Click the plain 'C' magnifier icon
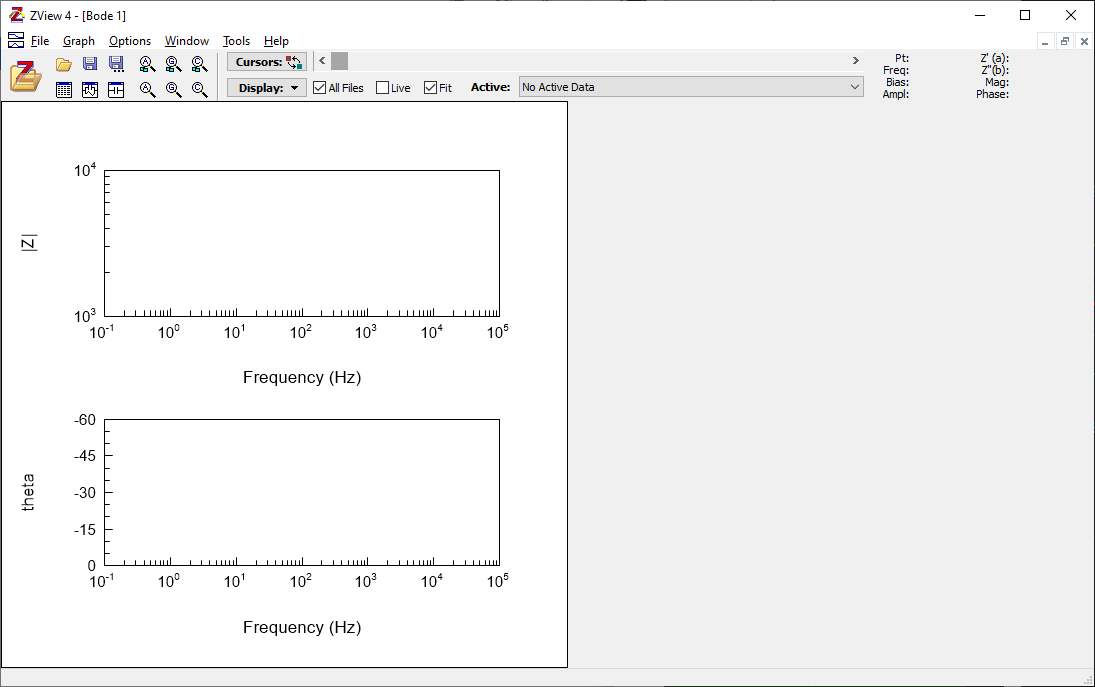This screenshot has height=687, width=1095. [x=200, y=89]
